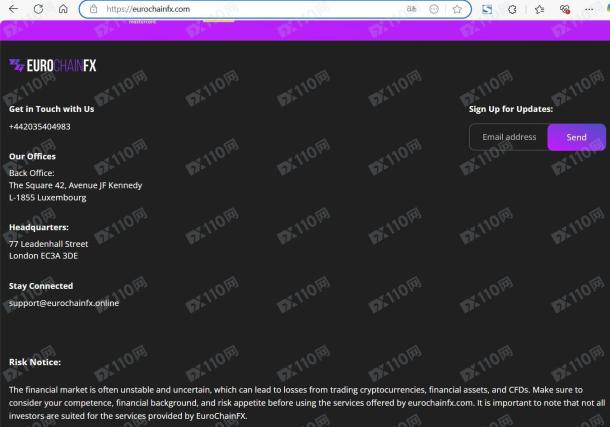Click the support@eurochainfx.online email link

point(64,303)
